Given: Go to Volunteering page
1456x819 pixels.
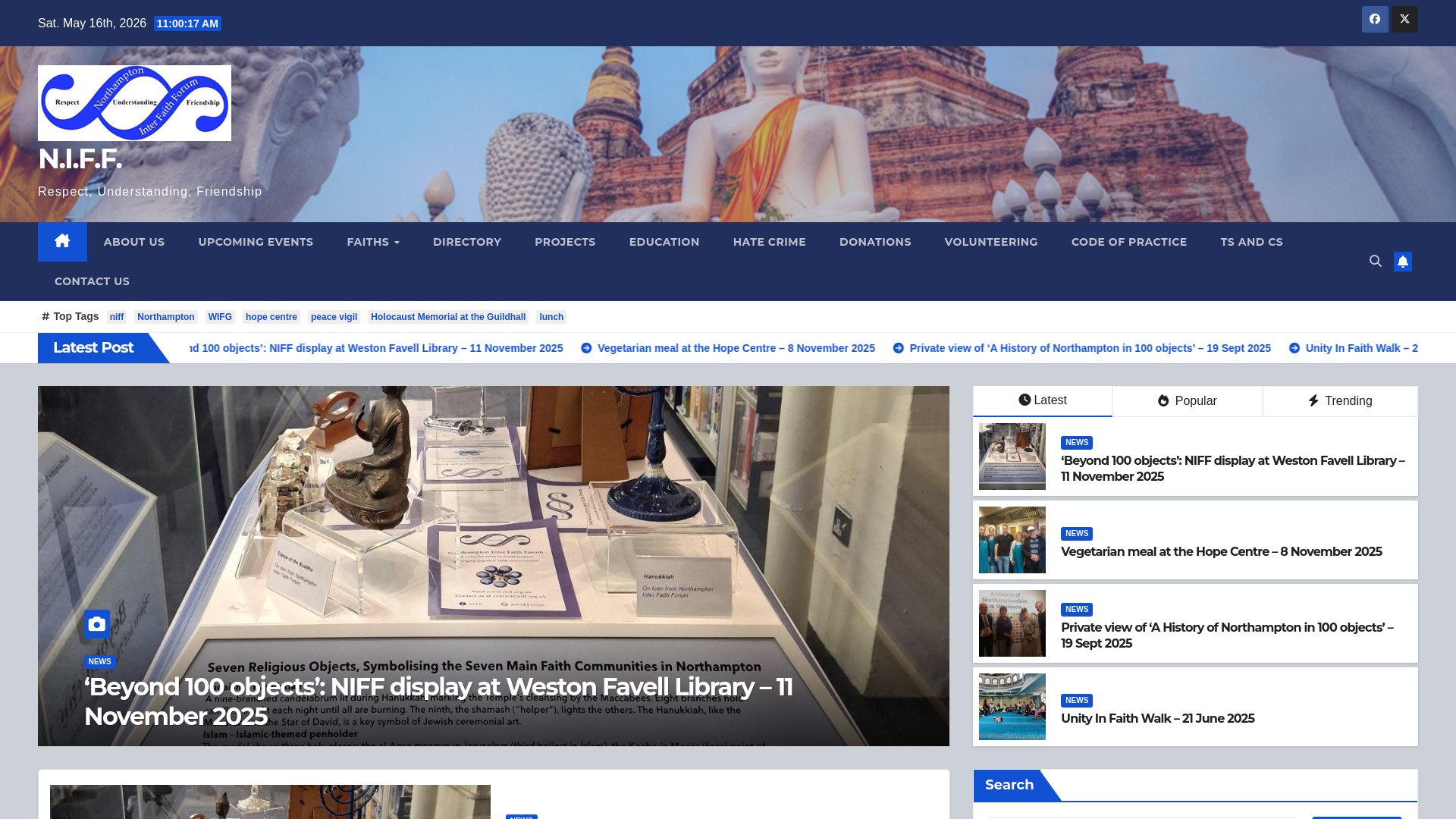Looking at the screenshot, I should [991, 242].
